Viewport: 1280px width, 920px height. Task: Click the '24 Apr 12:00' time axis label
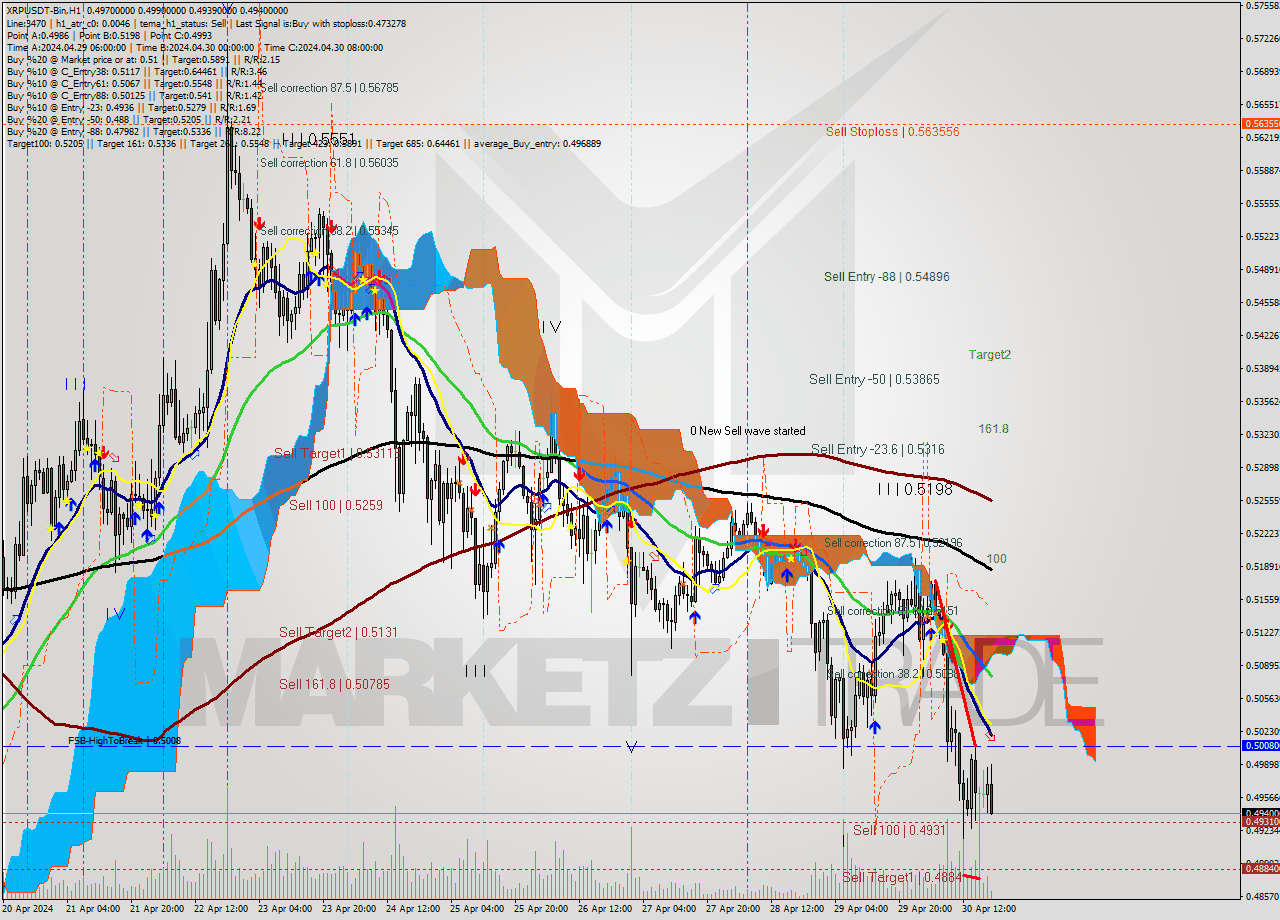pyautogui.click(x=412, y=908)
